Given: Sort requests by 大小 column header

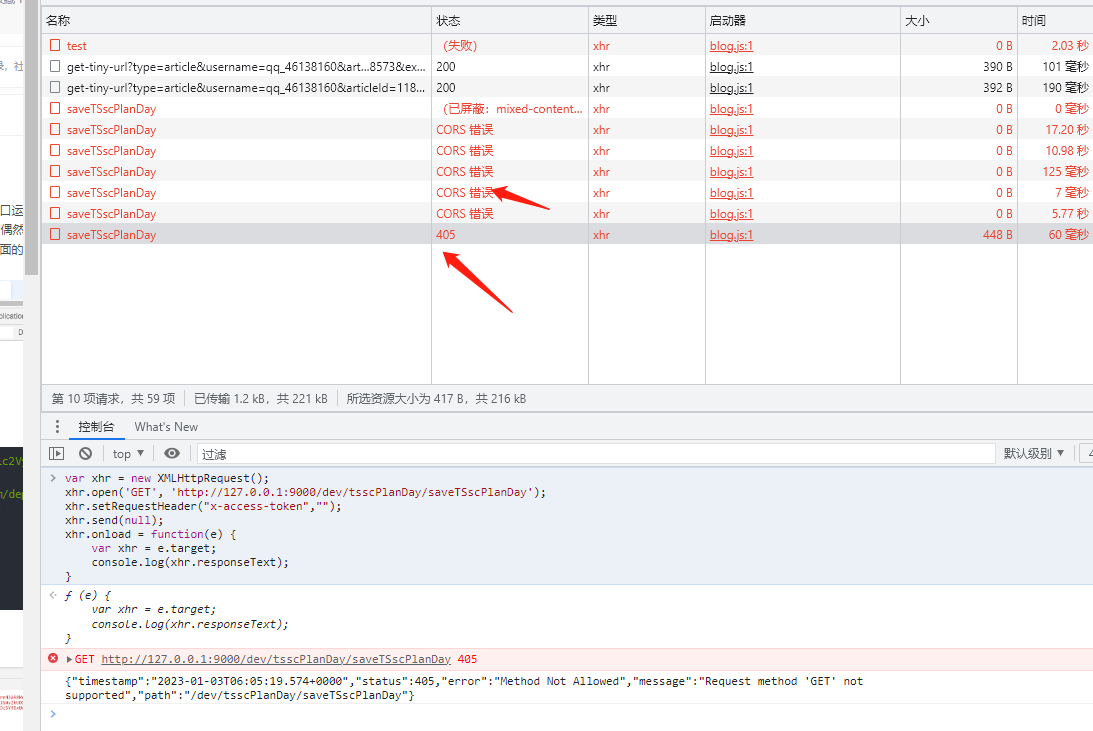Looking at the screenshot, I should tap(959, 21).
